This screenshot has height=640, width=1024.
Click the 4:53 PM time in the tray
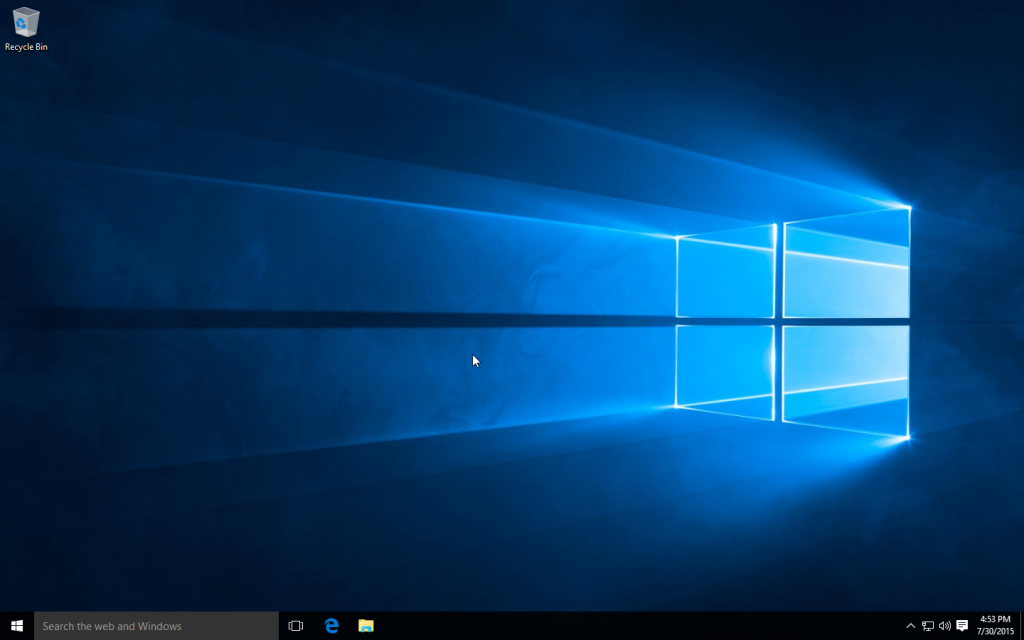pyautogui.click(x=997, y=620)
